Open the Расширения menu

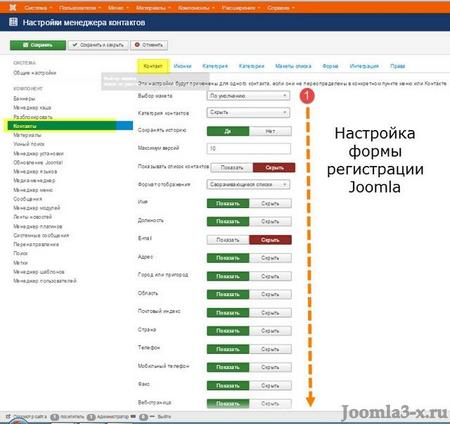pyautogui.click(x=241, y=7)
